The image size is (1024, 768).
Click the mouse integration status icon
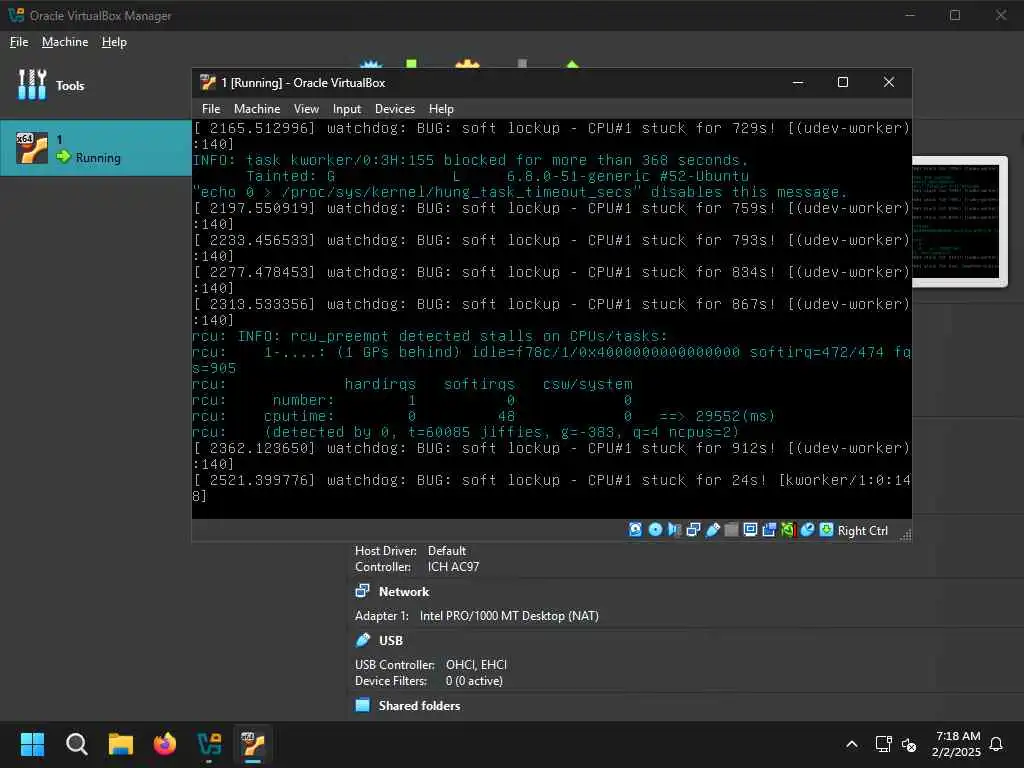pos(808,530)
